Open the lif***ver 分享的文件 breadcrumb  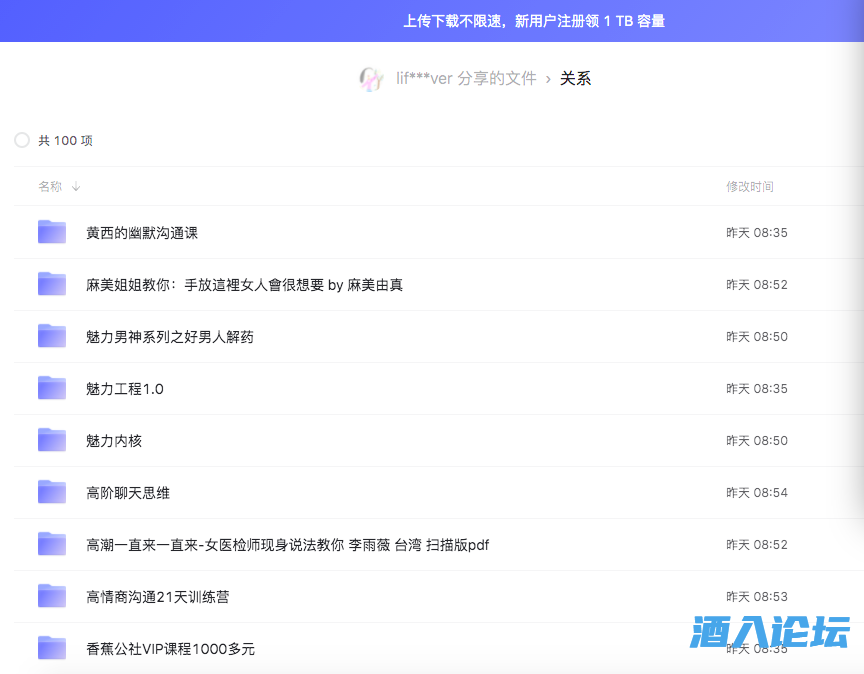point(465,79)
